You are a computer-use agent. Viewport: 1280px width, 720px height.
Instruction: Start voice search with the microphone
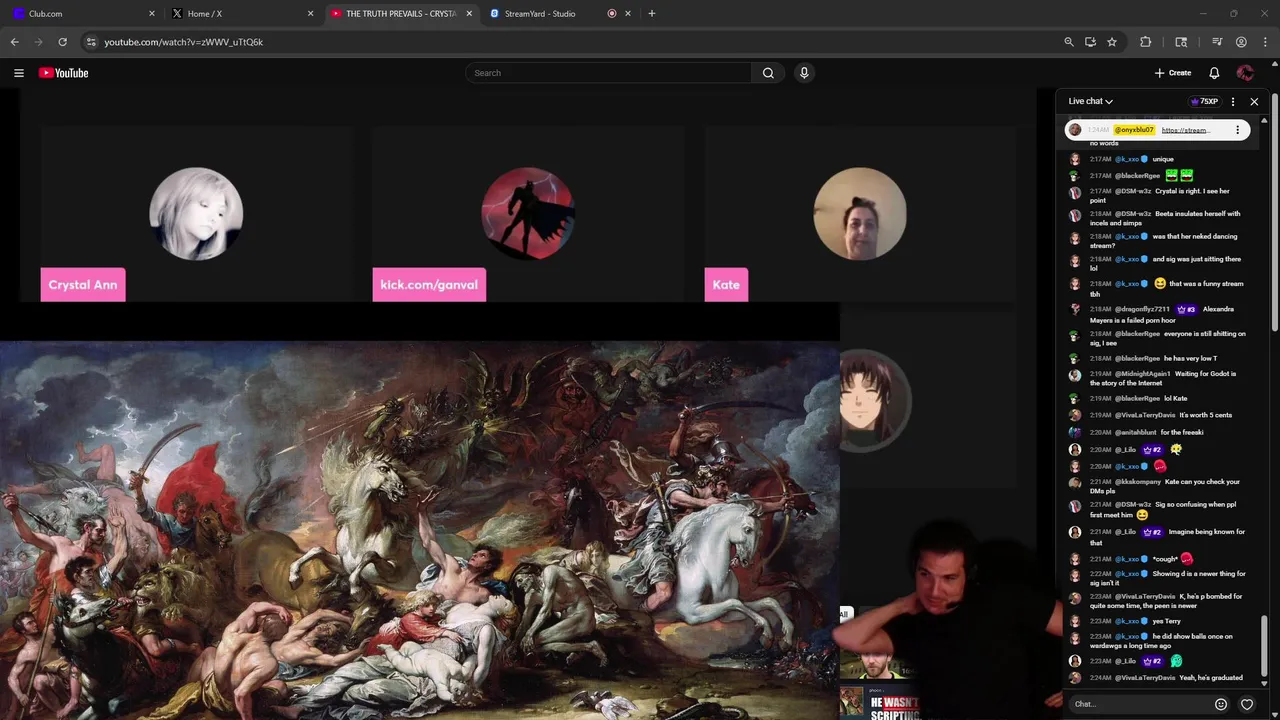click(x=804, y=73)
